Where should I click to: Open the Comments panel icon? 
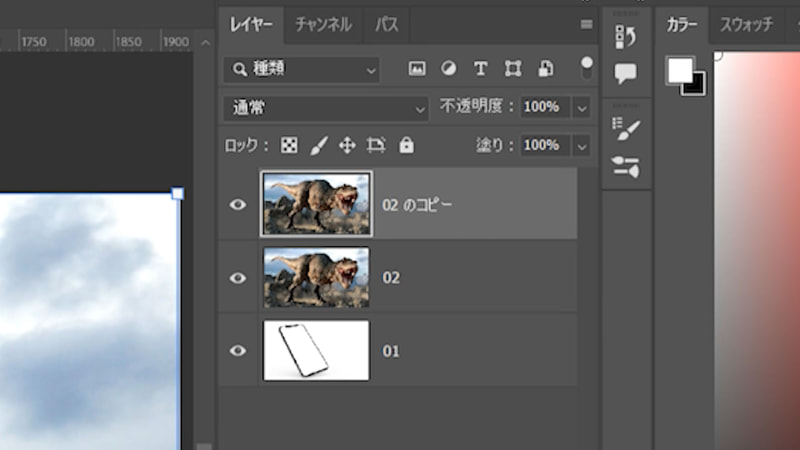(626, 73)
